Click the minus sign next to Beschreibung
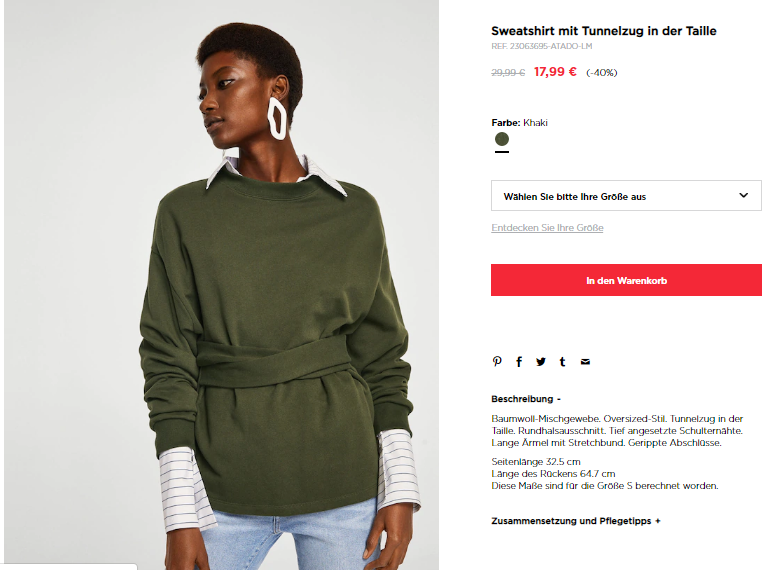The height and width of the screenshot is (570, 762). (559, 399)
